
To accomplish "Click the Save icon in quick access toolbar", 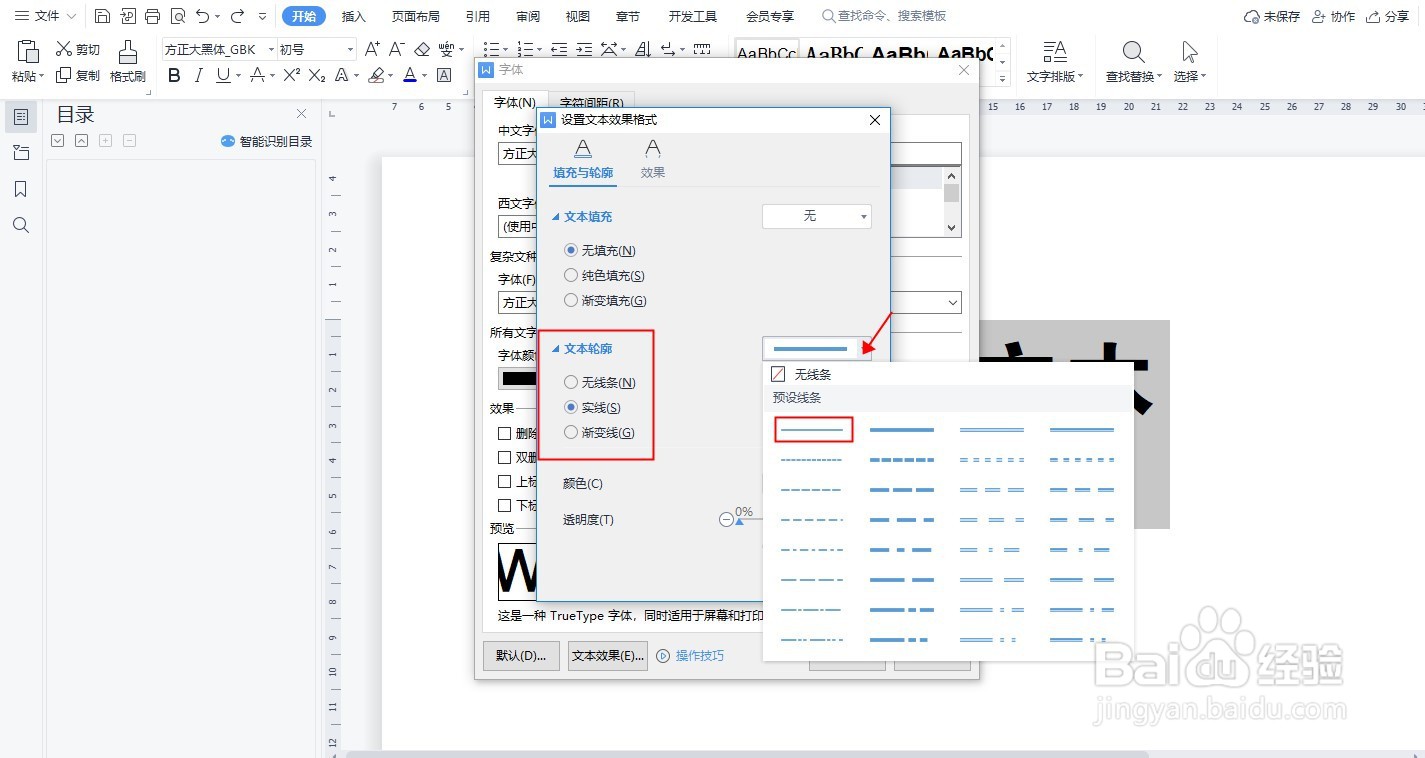I will tap(103, 16).
